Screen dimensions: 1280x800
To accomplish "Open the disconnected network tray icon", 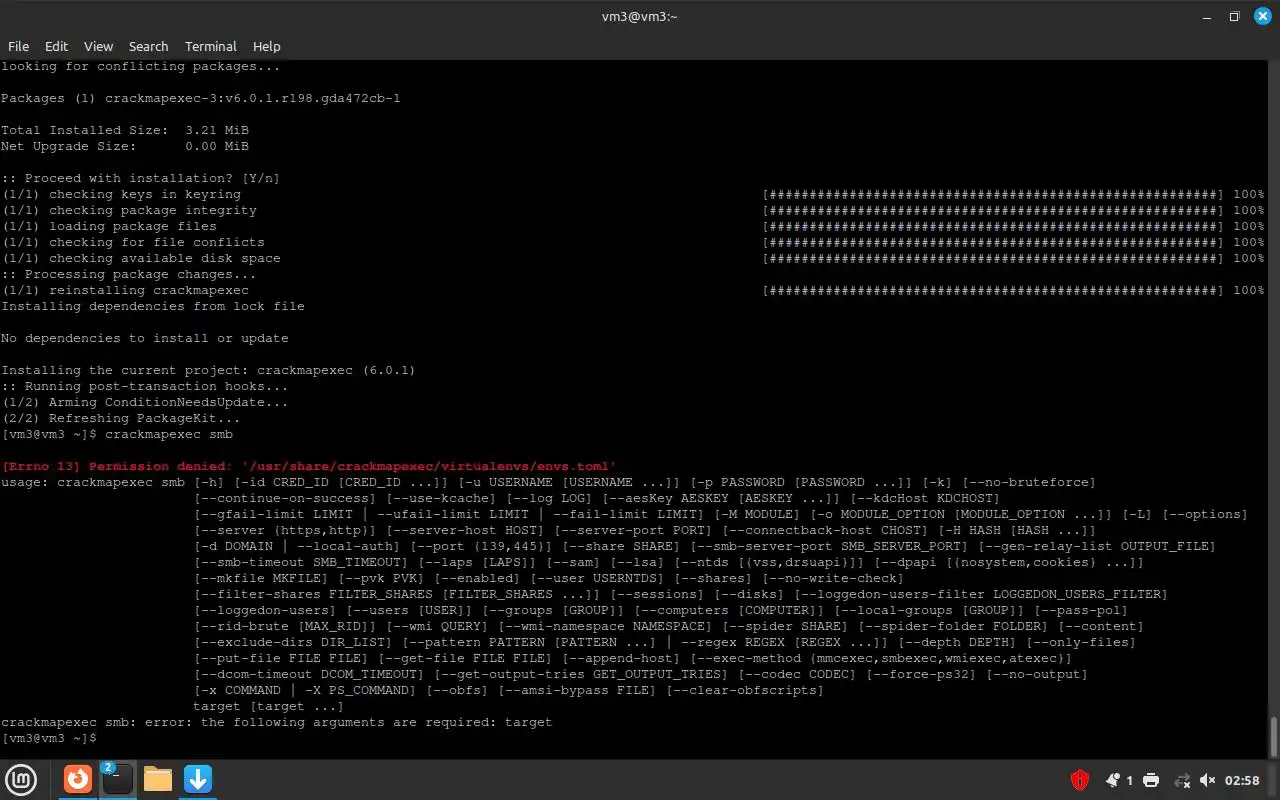I will pos(1182,780).
